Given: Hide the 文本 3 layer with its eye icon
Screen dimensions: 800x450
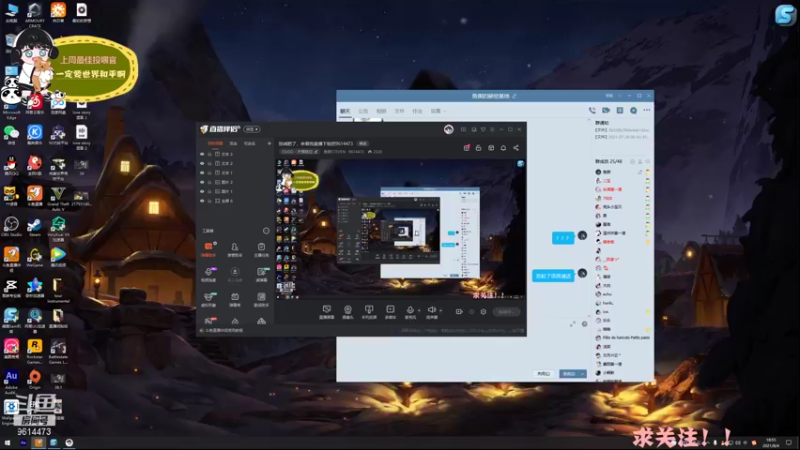Looking at the screenshot, I should coord(202,154).
